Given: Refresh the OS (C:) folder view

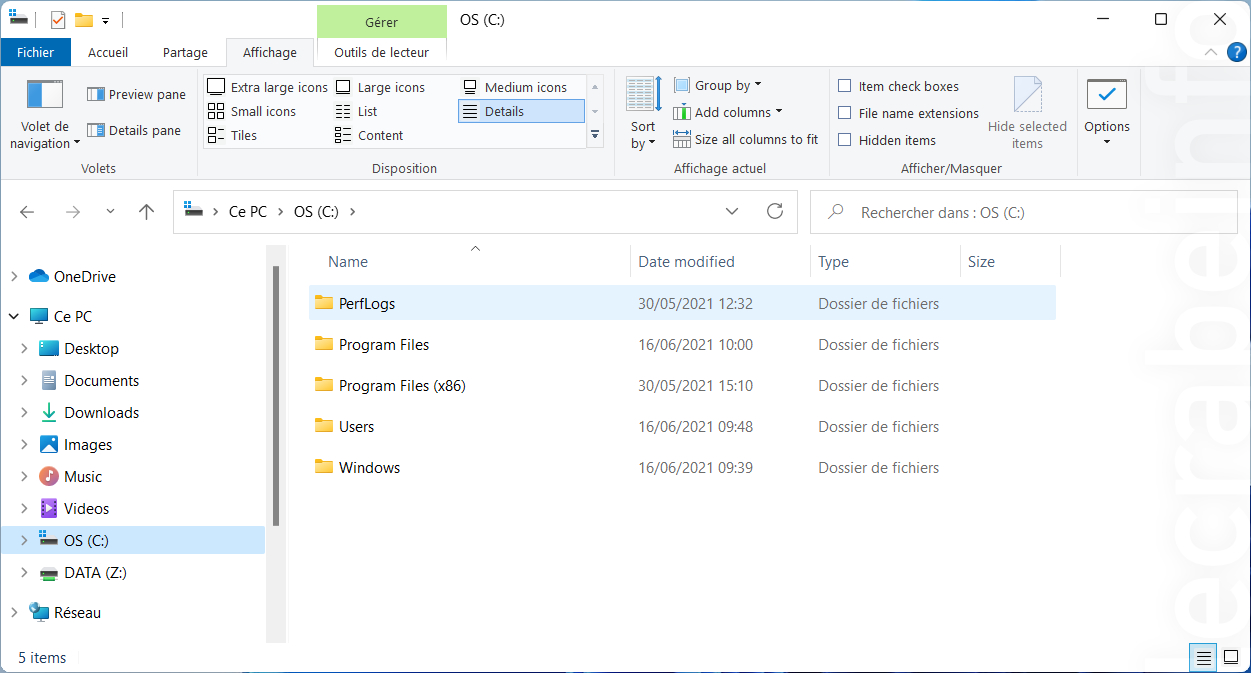Looking at the screenshot, I should [774, 212].
